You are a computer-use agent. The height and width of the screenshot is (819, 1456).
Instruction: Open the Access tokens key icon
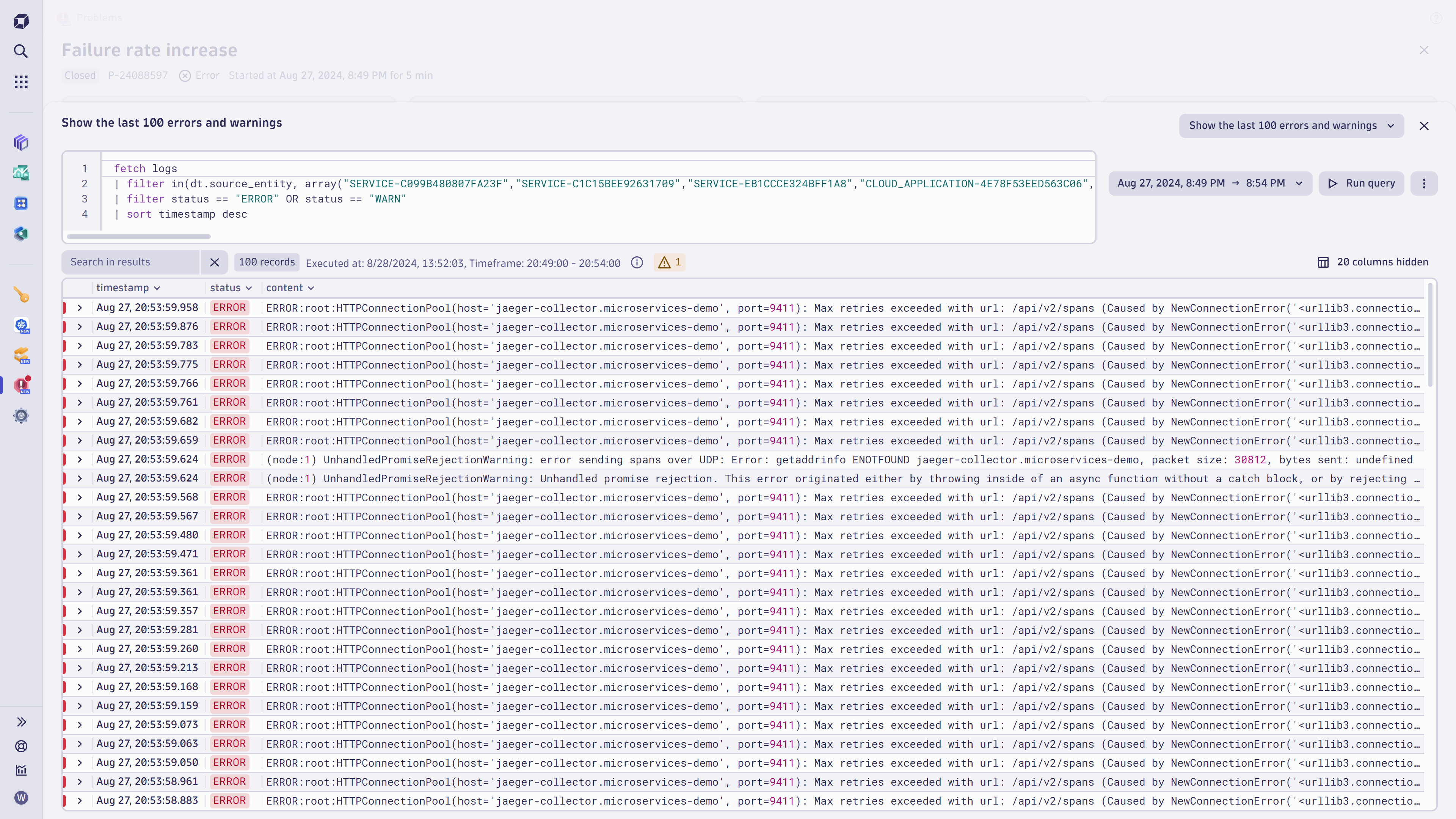click(21, 294)
